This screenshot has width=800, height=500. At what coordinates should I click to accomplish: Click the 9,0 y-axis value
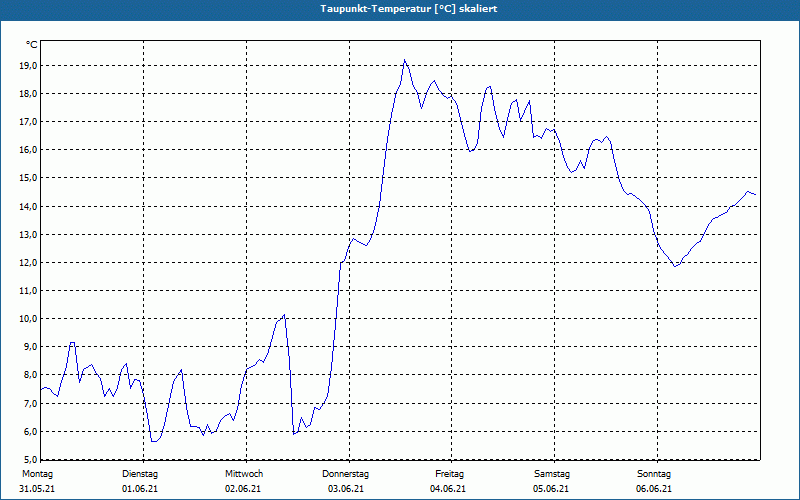30,347
